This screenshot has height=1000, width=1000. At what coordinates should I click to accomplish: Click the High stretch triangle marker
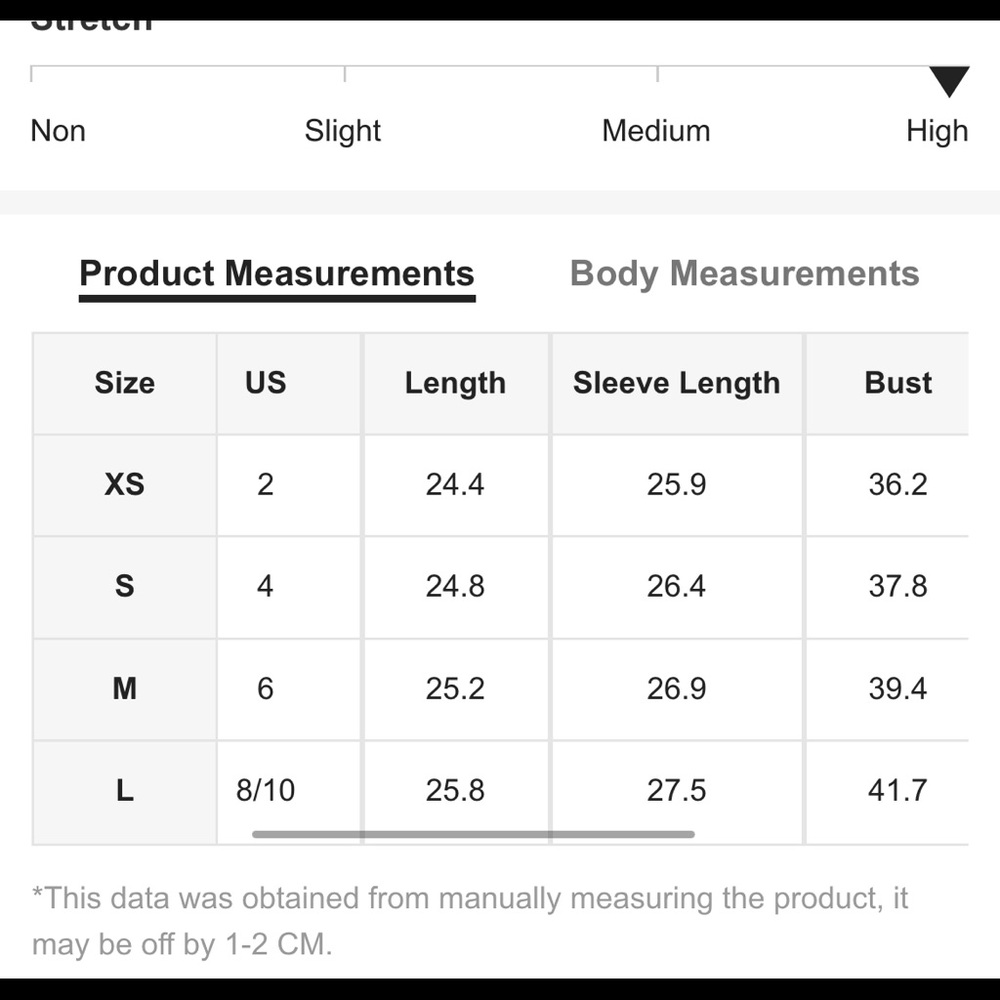[x=949, y=81]
